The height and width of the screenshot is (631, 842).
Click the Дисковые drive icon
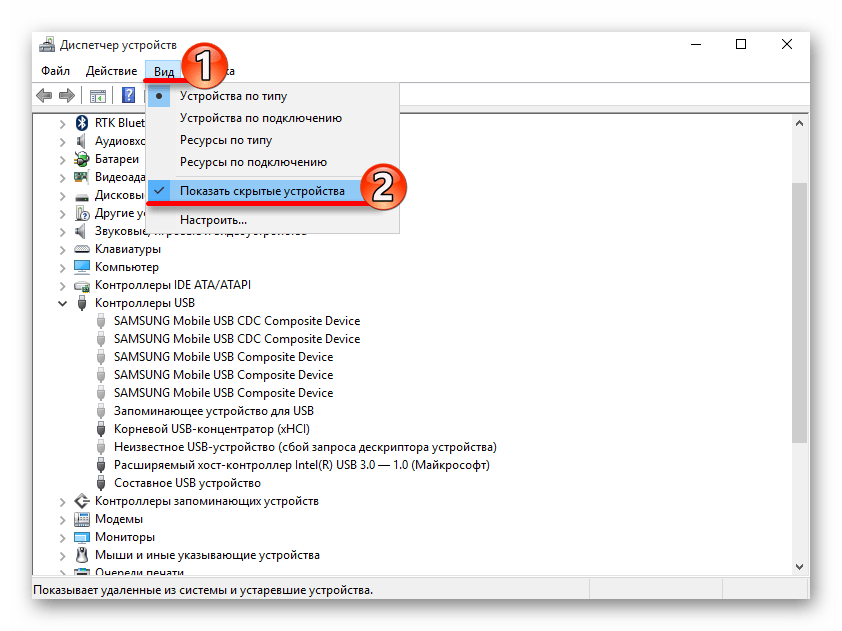[82, 197]
